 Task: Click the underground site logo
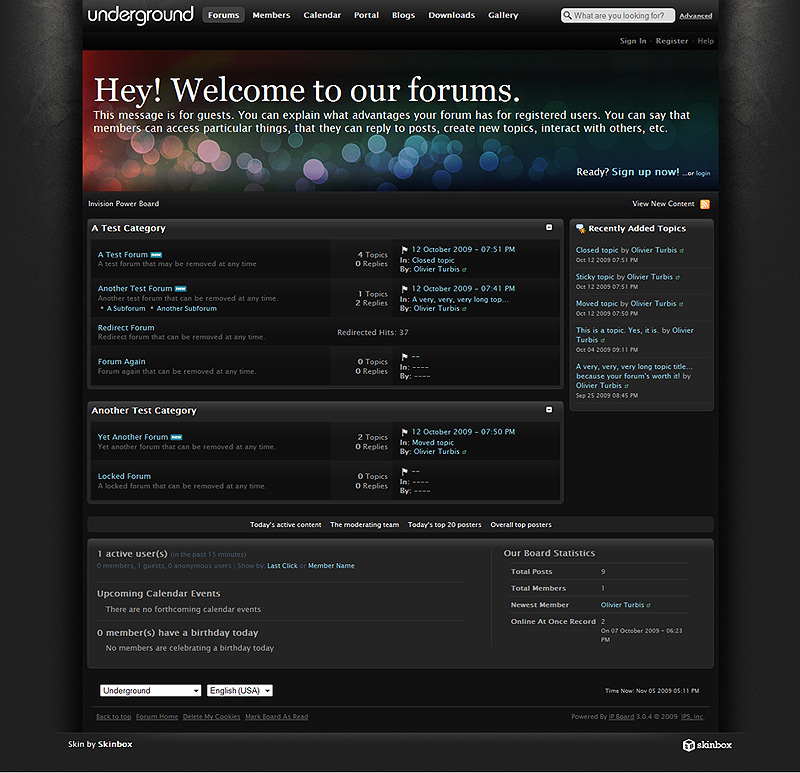tap(140, 15)
